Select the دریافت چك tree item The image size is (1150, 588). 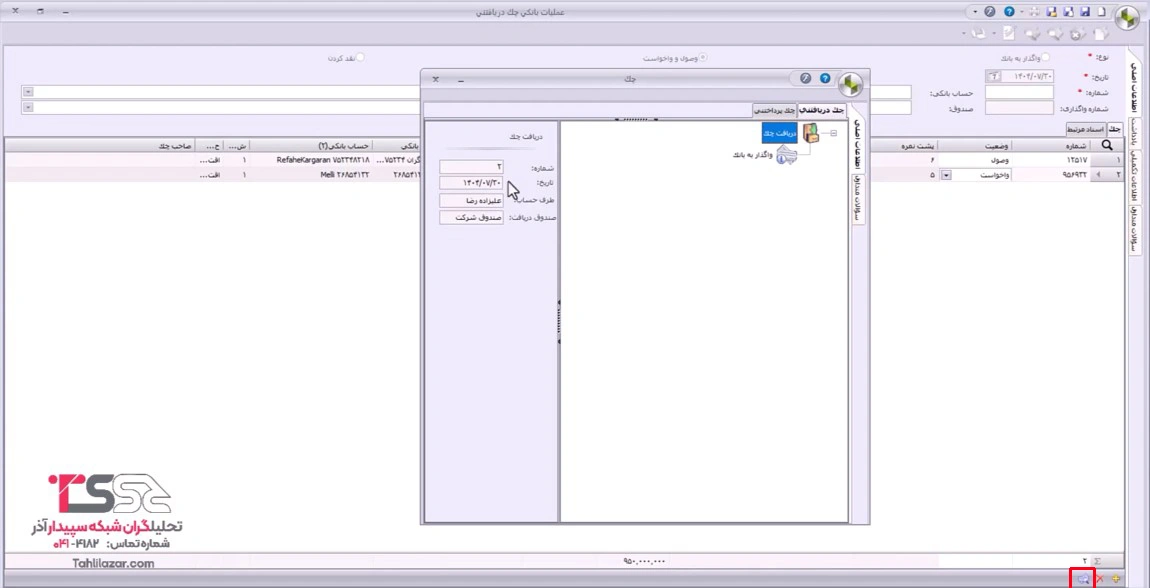(x=779, y=133)
